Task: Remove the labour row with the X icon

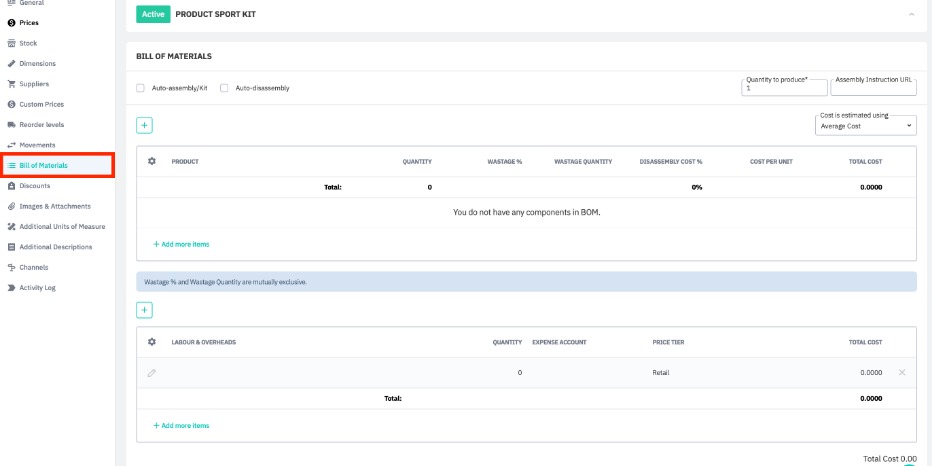Action: point(902,373)
